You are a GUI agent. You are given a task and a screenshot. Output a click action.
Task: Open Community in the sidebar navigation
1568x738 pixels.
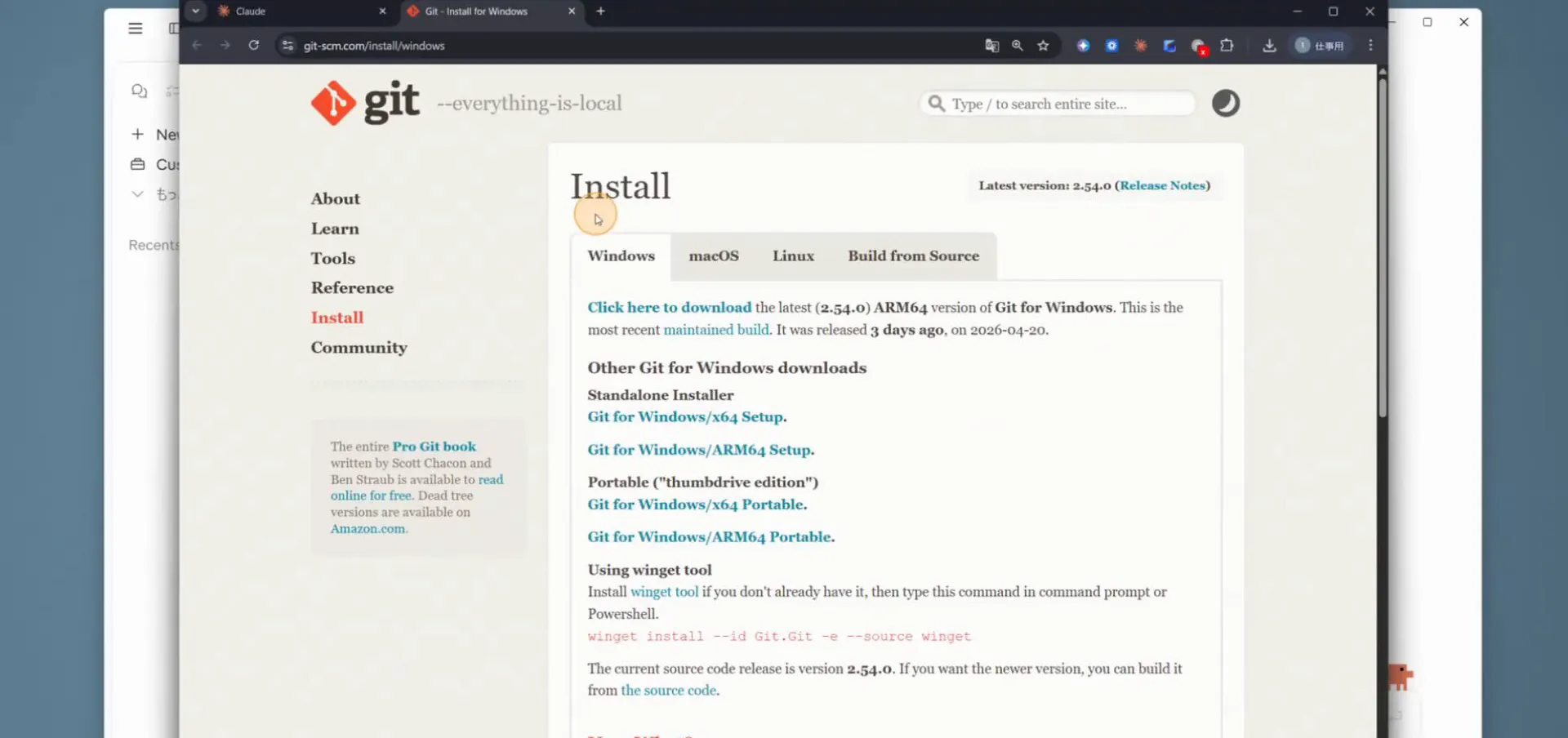click(x=359, y=348)
